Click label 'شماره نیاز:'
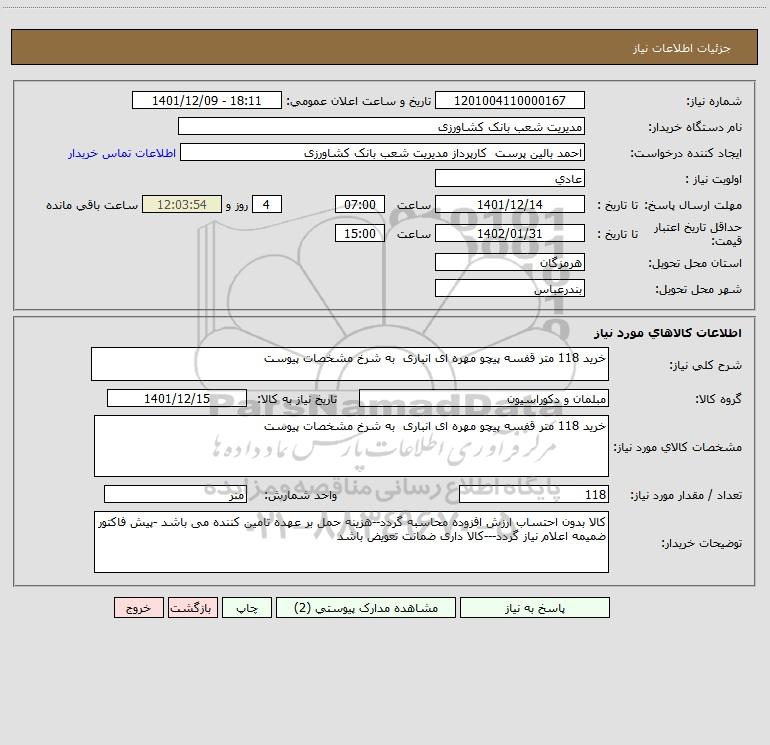Viewport: 770px width, 745px height. pos(714,101)
